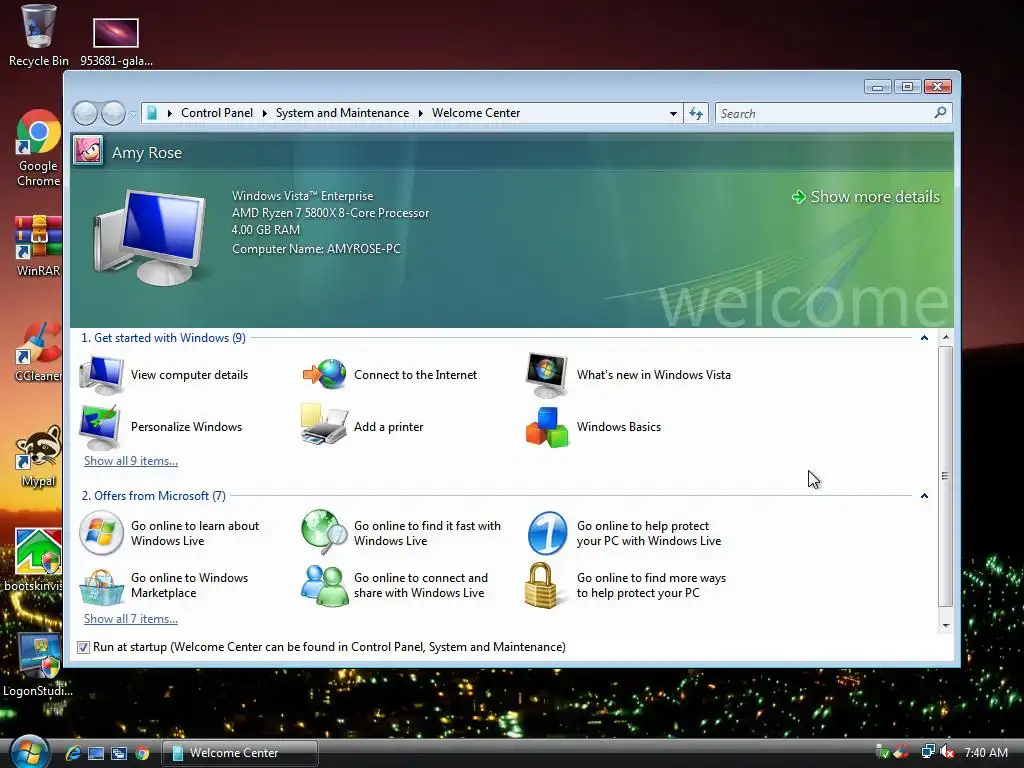Collapse Get started with Windows section
The width and height of the screenshot is (1024, 768).
(x=924, y=338)
